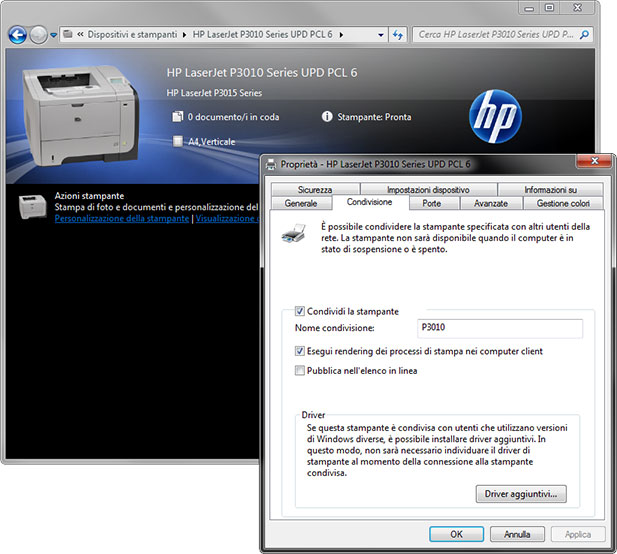Image resolution: width=617 pixels, height=554 pixels.
Task: Click the greyed forward navigation arrow
Action: click(38, 35)
